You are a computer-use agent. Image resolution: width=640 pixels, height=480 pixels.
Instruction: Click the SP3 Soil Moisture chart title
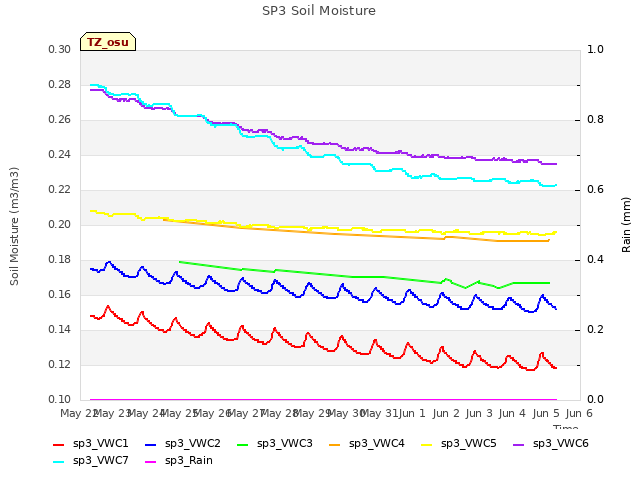[x=319, y=11]
